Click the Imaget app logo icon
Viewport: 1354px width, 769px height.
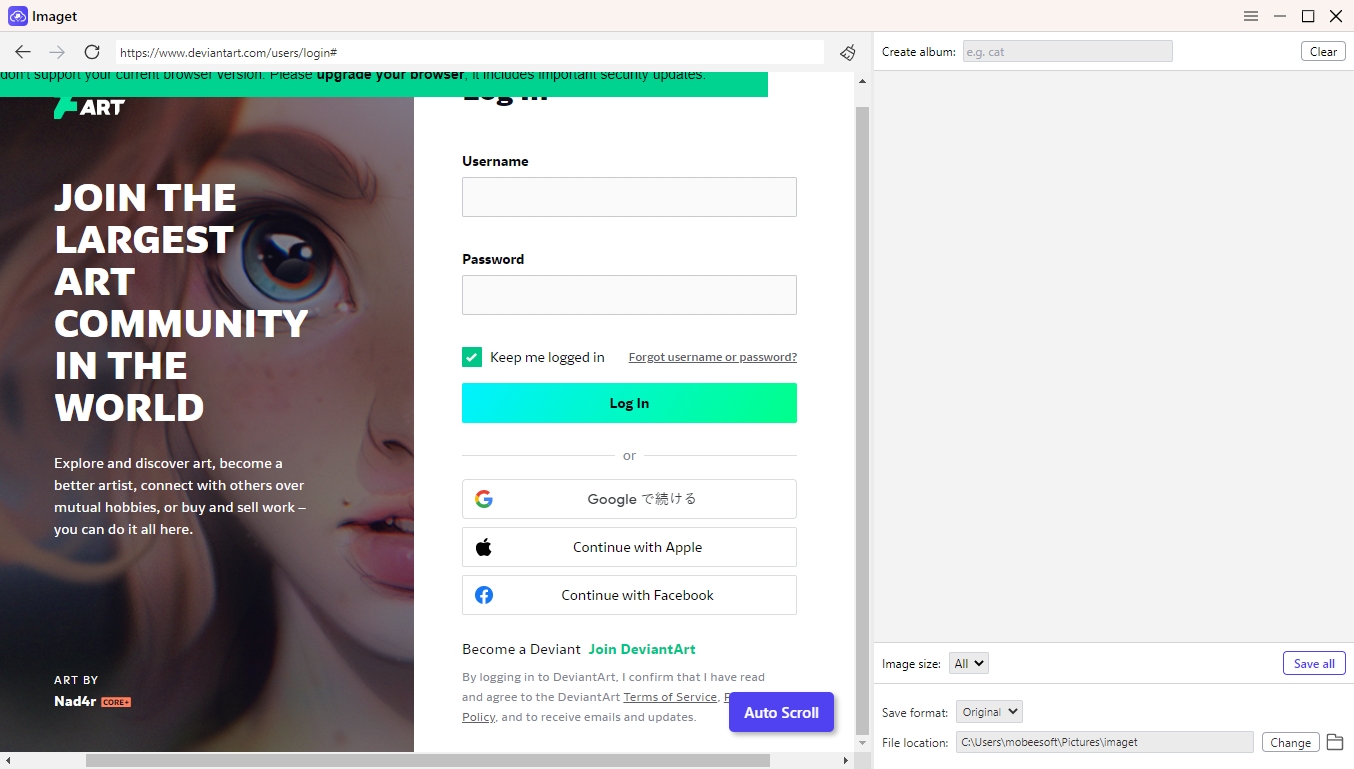click(17, 16)
